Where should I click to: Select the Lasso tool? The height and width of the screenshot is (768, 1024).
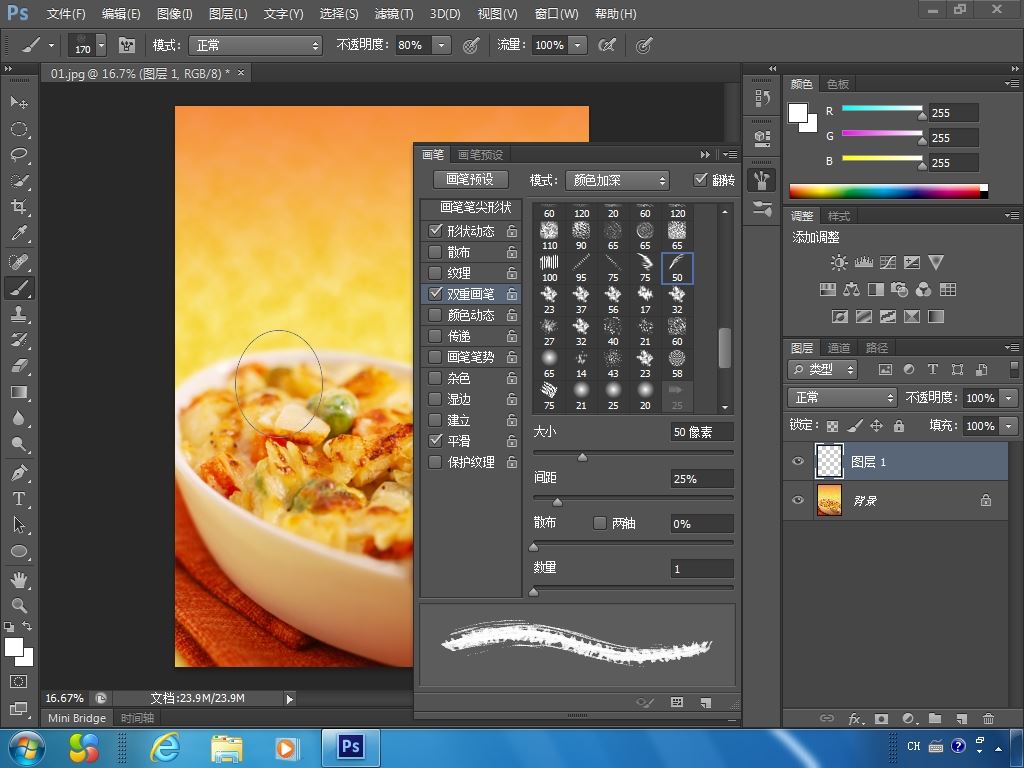(19, 155)
